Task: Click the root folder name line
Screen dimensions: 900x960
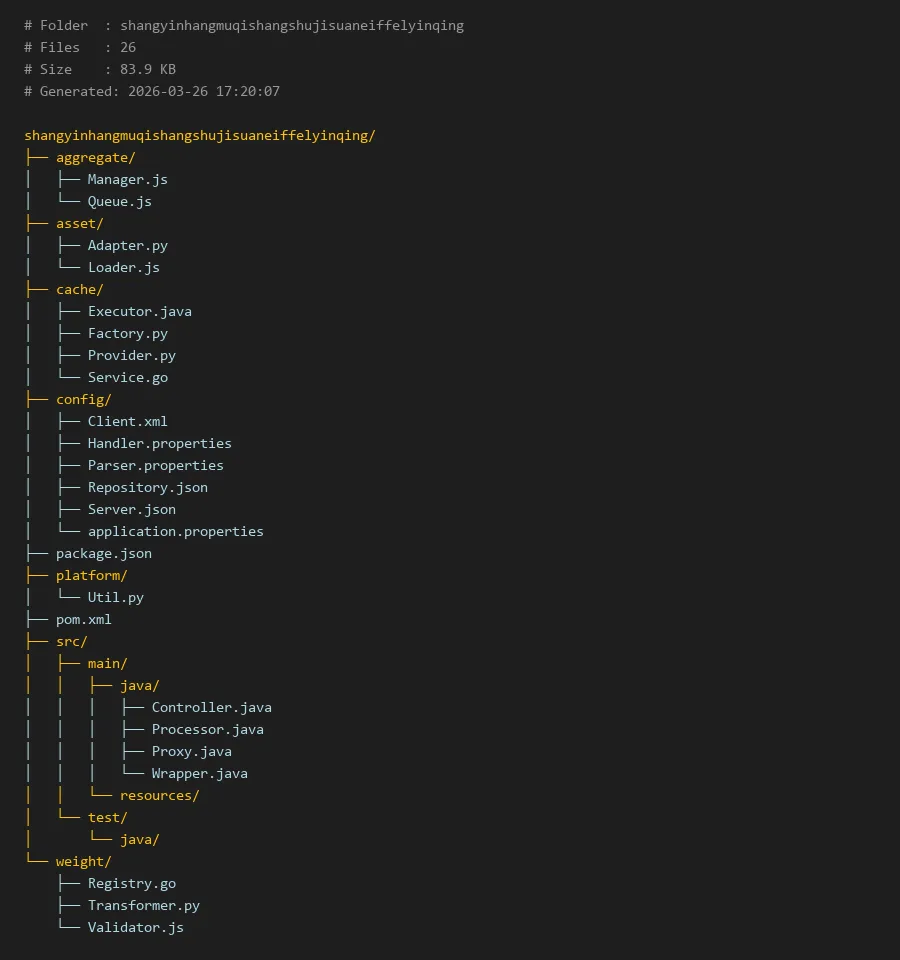Action: pos(199,135)
